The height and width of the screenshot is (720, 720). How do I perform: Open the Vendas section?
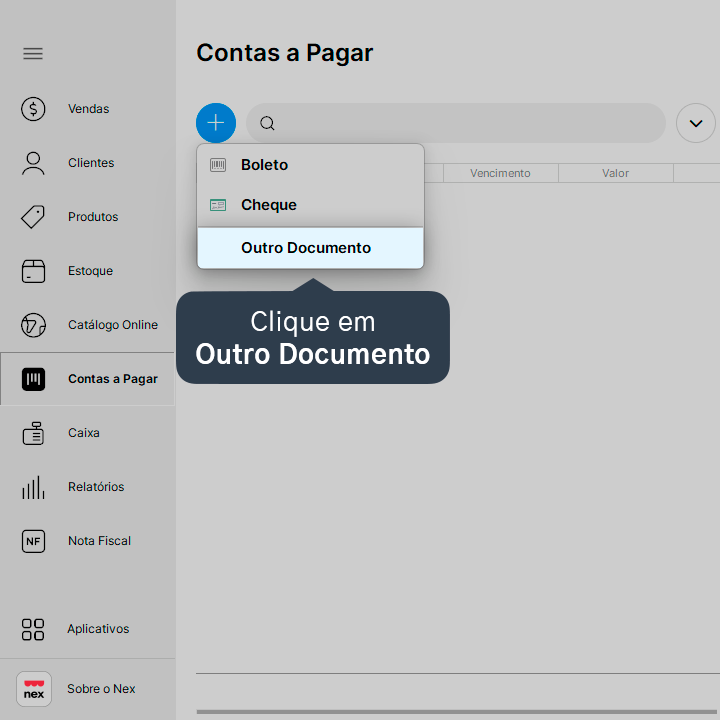tap(89, 109)
